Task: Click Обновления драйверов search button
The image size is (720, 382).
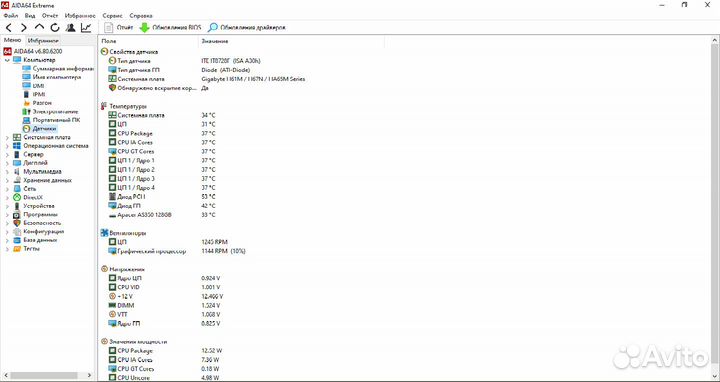Action: [247, 28]
